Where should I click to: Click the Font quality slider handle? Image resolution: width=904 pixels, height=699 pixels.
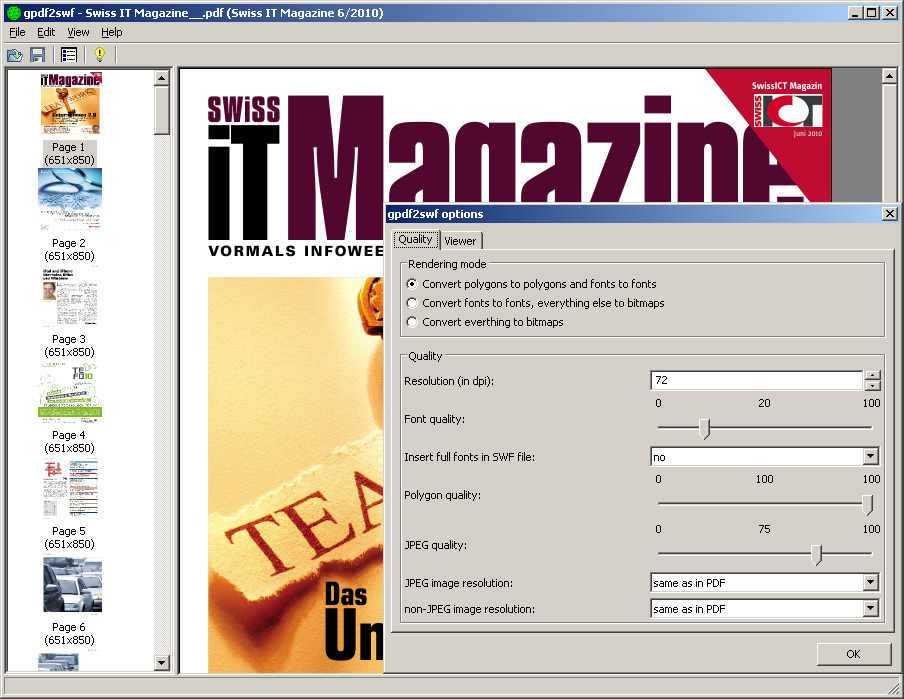(x=704, y=429)
